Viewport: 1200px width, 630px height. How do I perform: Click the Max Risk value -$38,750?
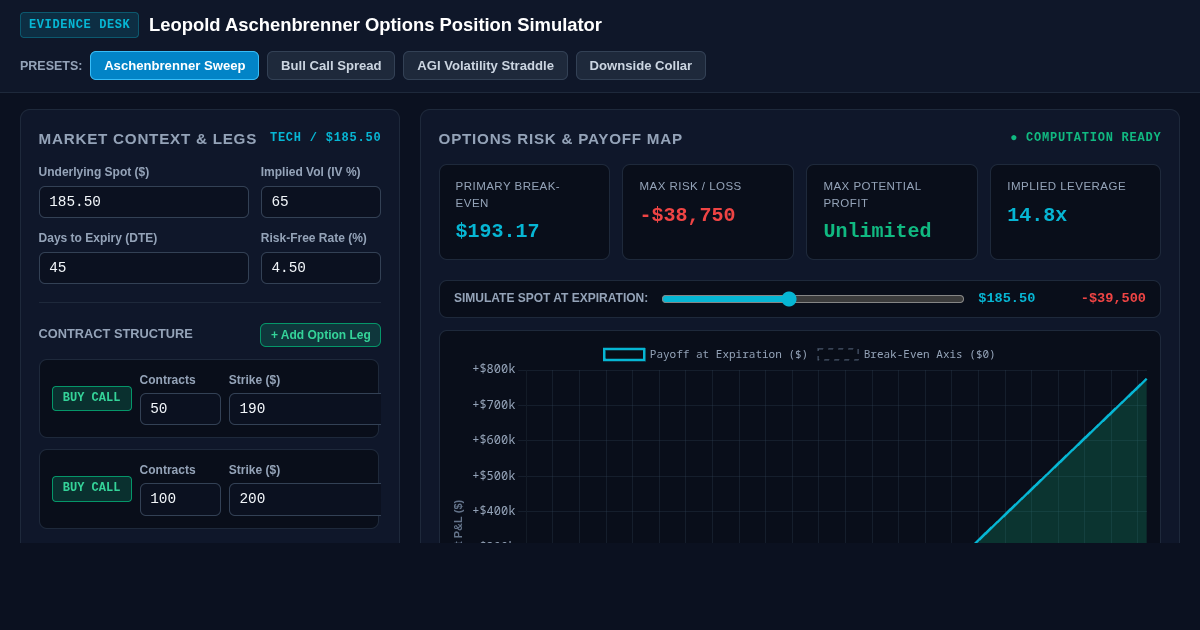(x=687, y=215)
